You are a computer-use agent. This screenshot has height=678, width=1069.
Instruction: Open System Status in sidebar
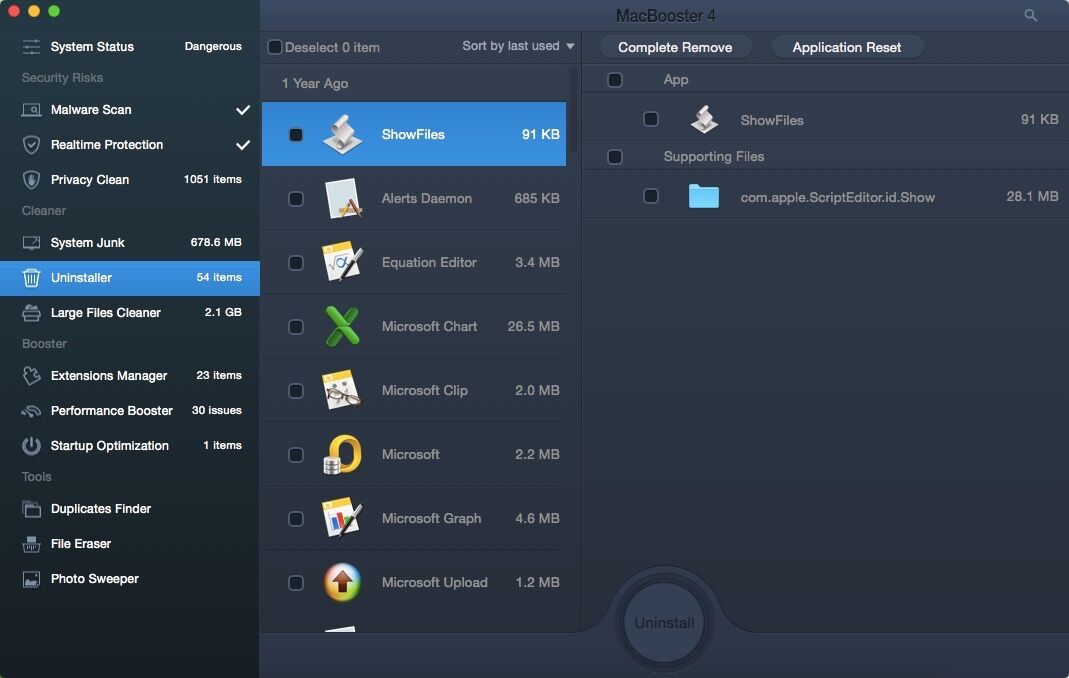click(130, 47)
